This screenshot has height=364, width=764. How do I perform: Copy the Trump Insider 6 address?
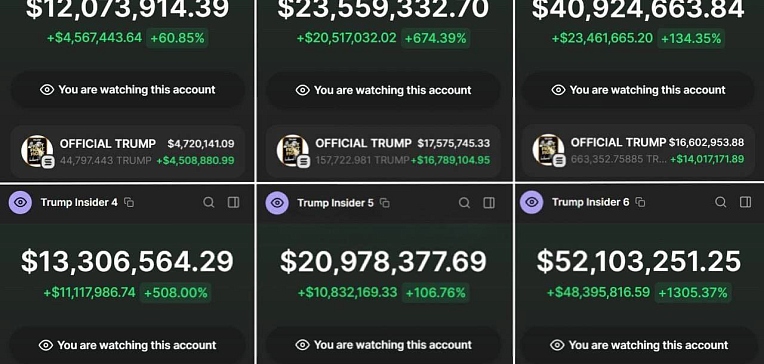(640, 202)
